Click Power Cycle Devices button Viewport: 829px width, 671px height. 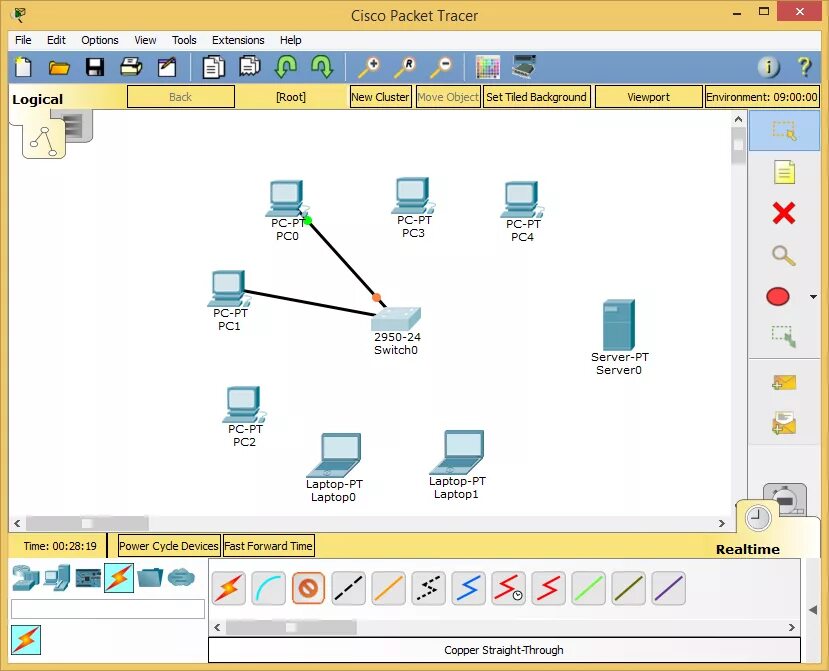click(x=169, y=546)
